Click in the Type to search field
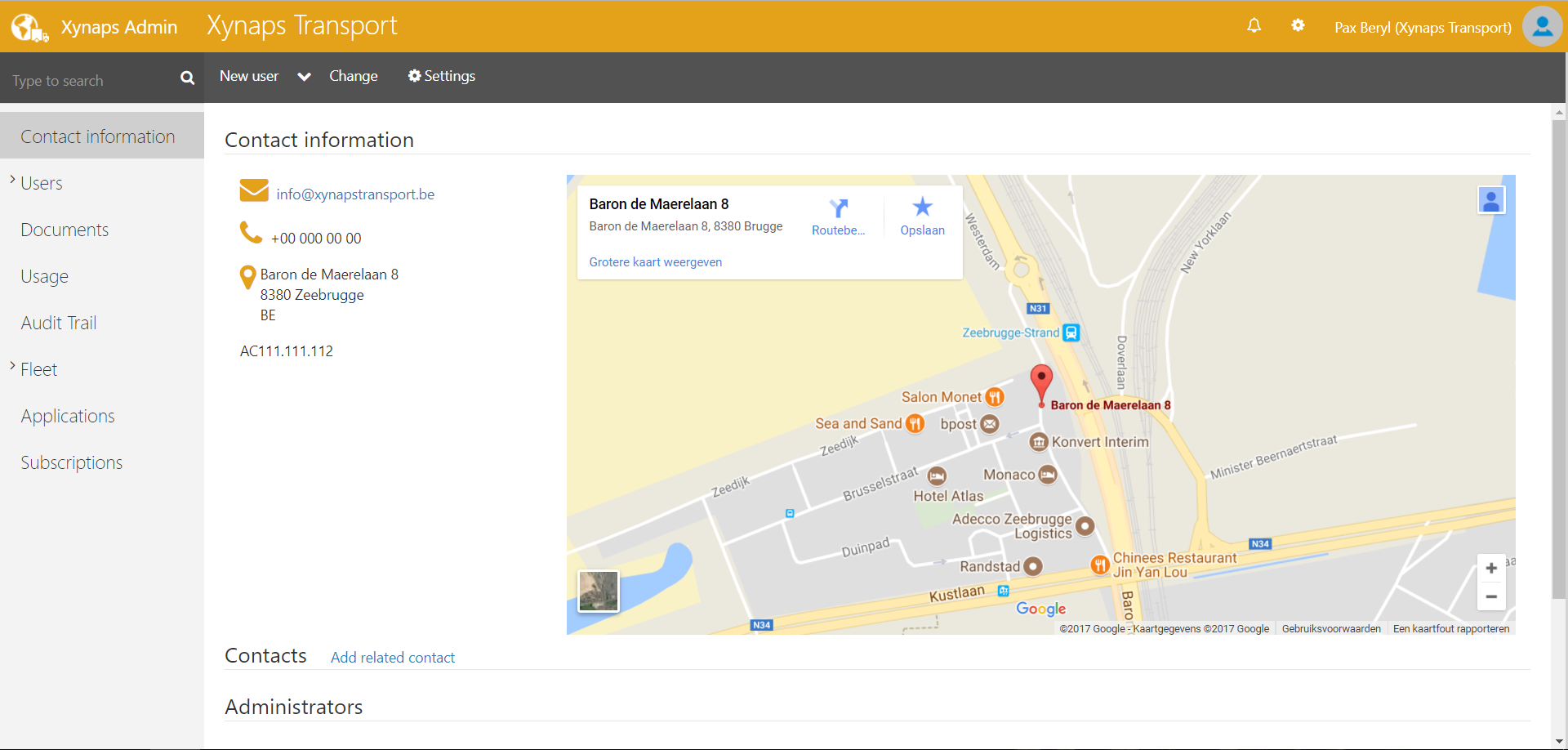 [90, 81]
